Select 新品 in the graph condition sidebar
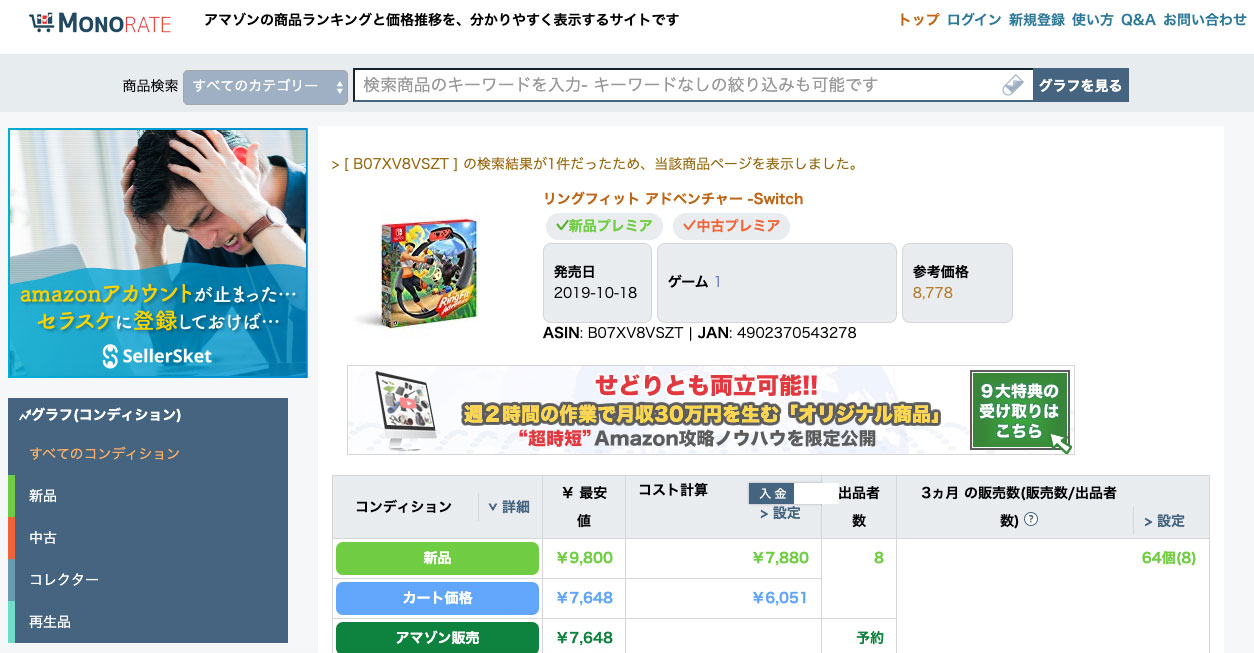 coord(148,496)
